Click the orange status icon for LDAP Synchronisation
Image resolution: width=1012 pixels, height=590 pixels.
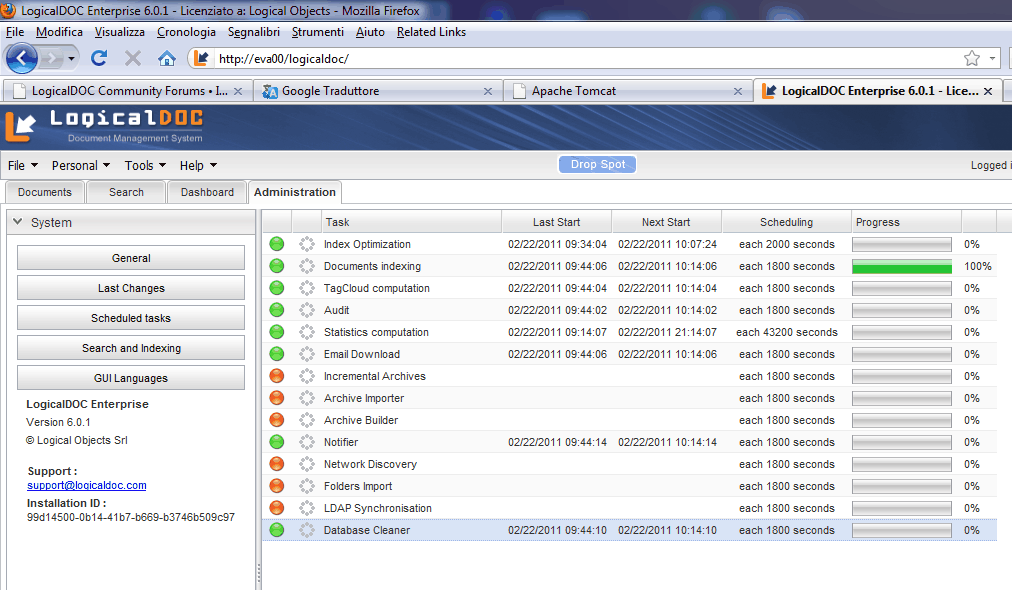(276, 507)
